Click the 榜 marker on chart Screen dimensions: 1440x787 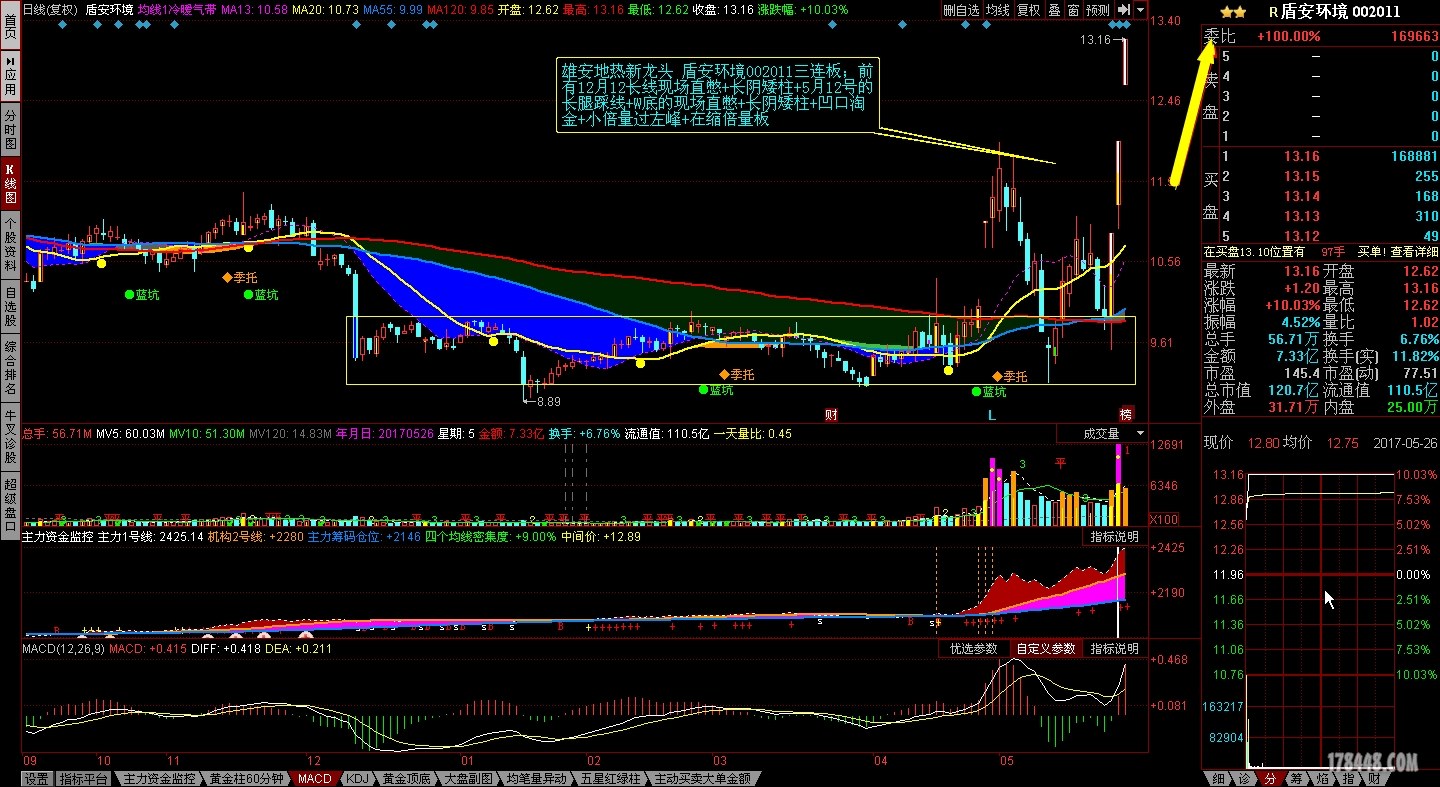(1126, 414)
